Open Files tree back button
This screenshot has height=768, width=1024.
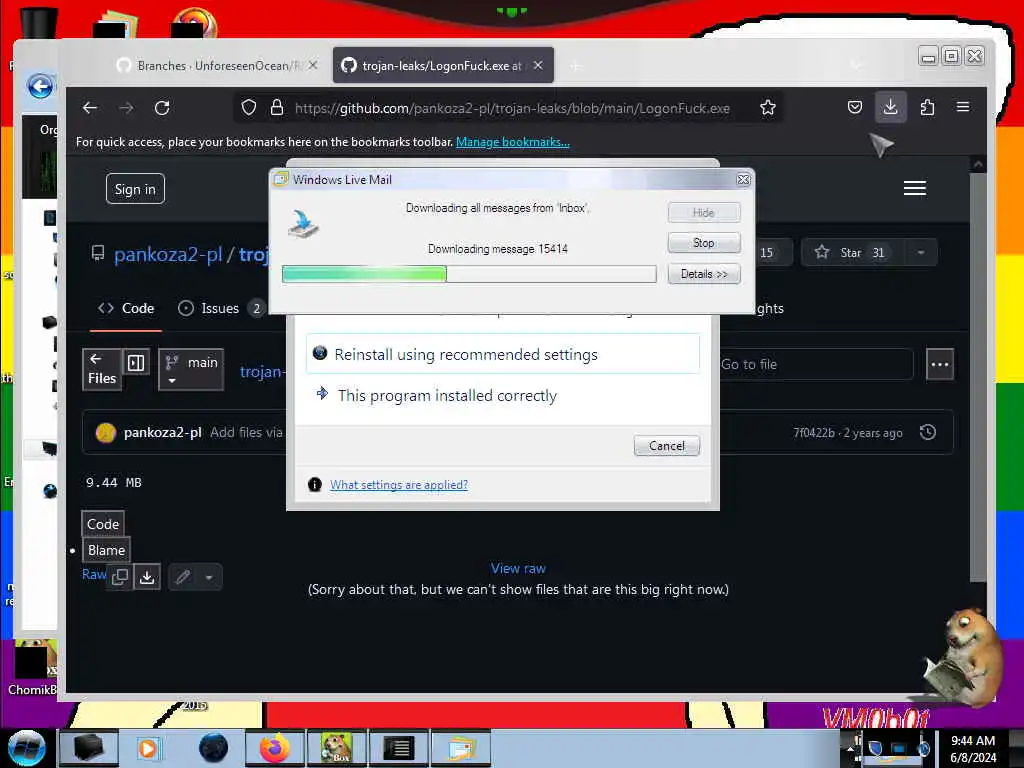coord(102,370)
